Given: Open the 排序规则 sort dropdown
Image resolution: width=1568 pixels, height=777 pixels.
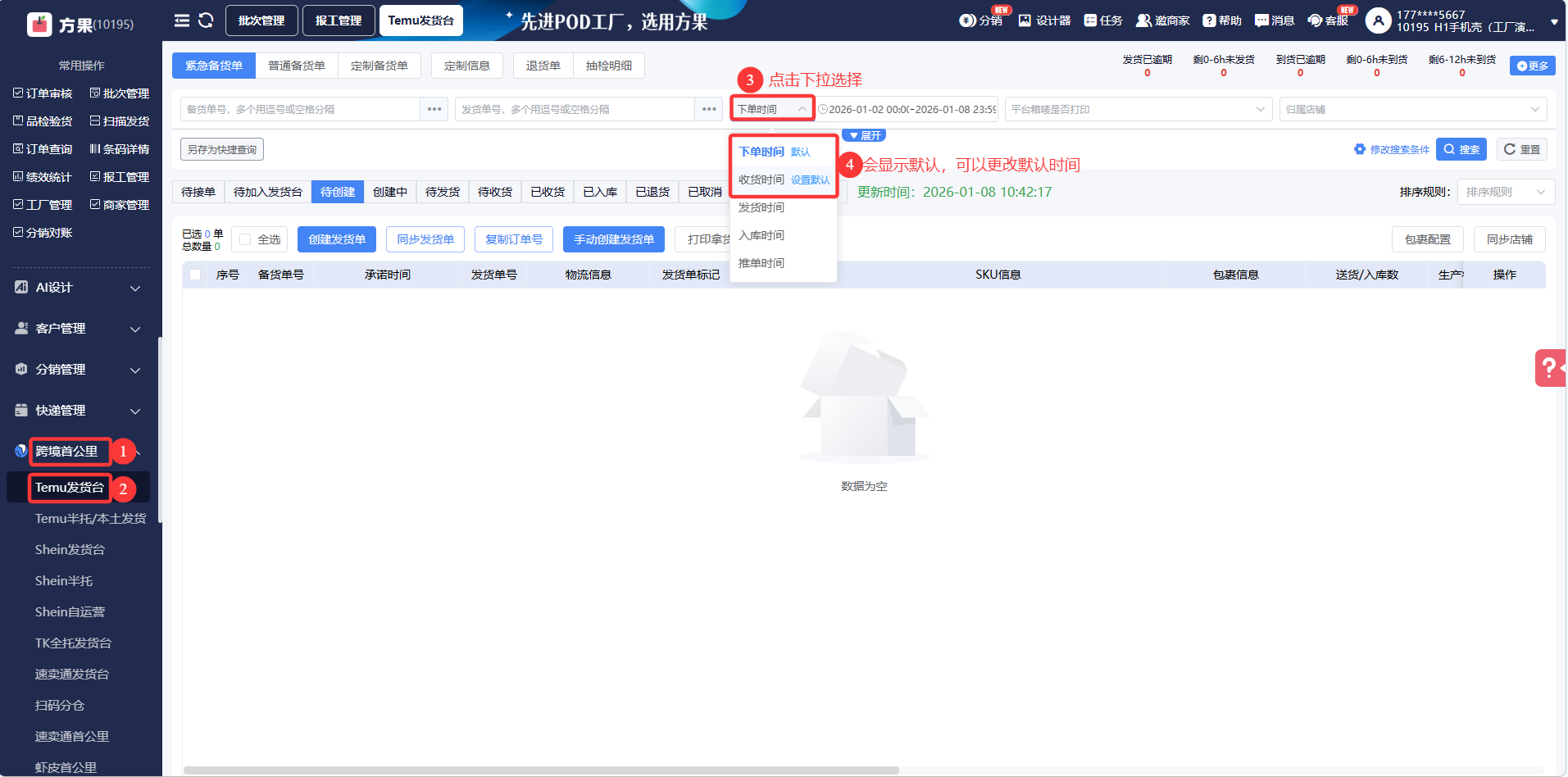Looking at the screenshot, I should pyautogui.click(x=1507, y=192).
